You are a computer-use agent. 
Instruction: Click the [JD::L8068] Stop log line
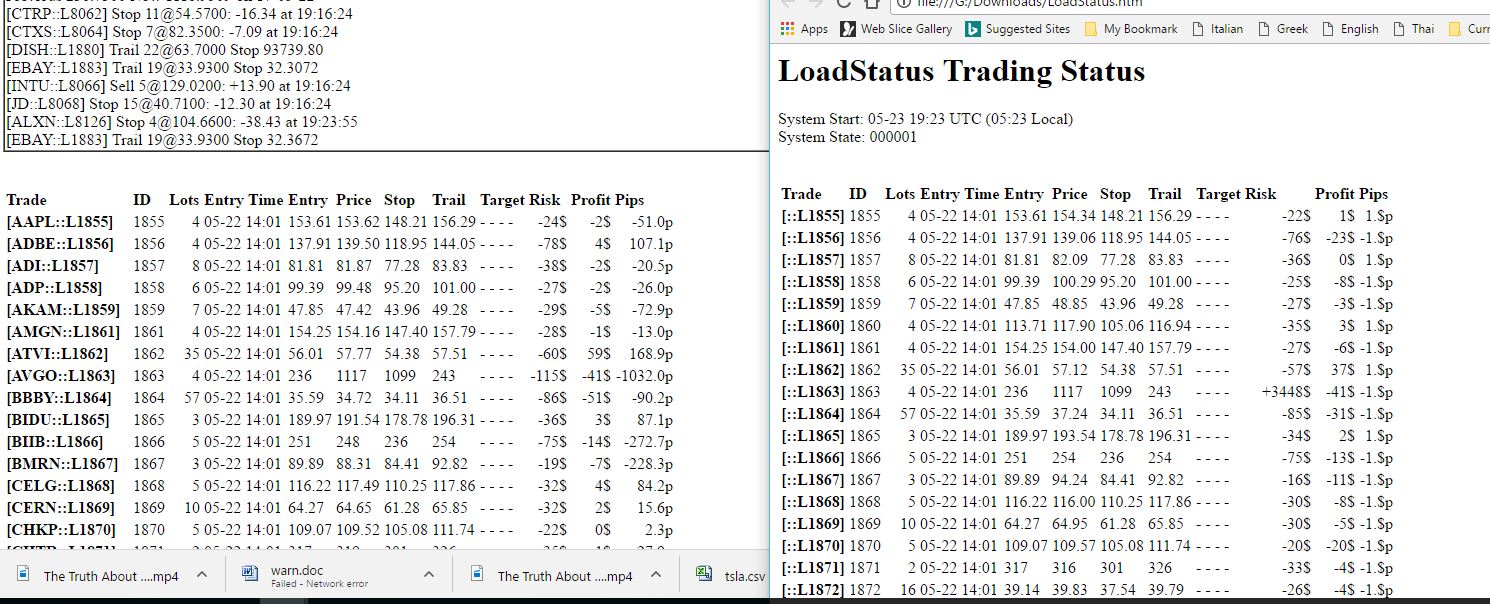coord(168,104)
